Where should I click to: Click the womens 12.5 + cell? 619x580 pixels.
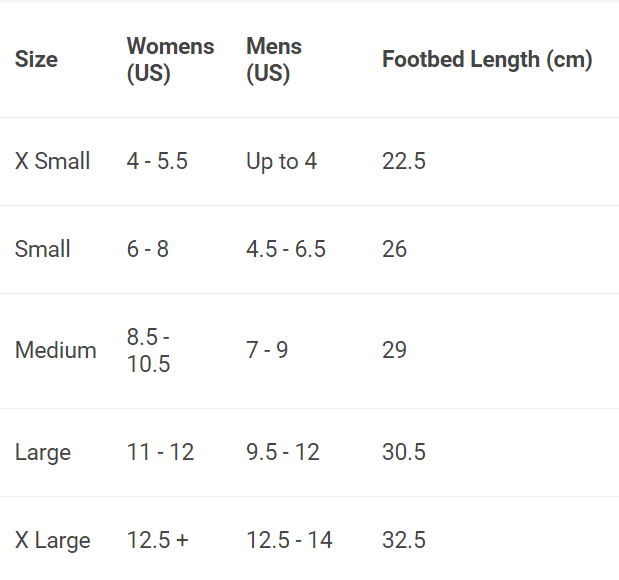[x=158, y=540]
